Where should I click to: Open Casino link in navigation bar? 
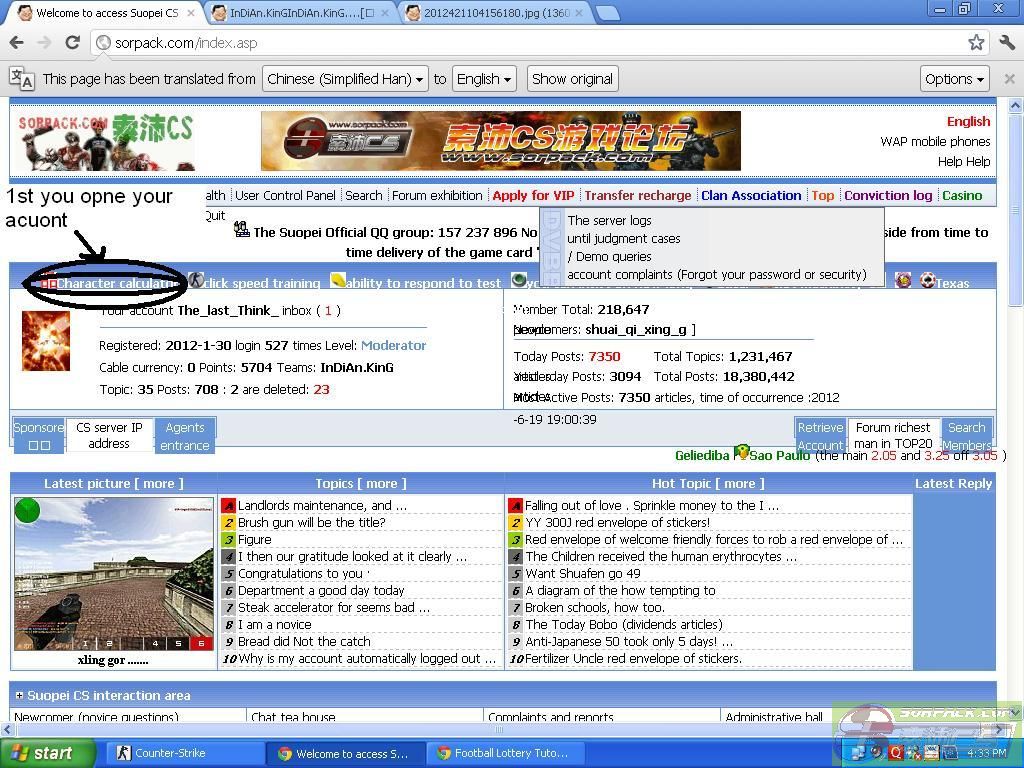961,195
